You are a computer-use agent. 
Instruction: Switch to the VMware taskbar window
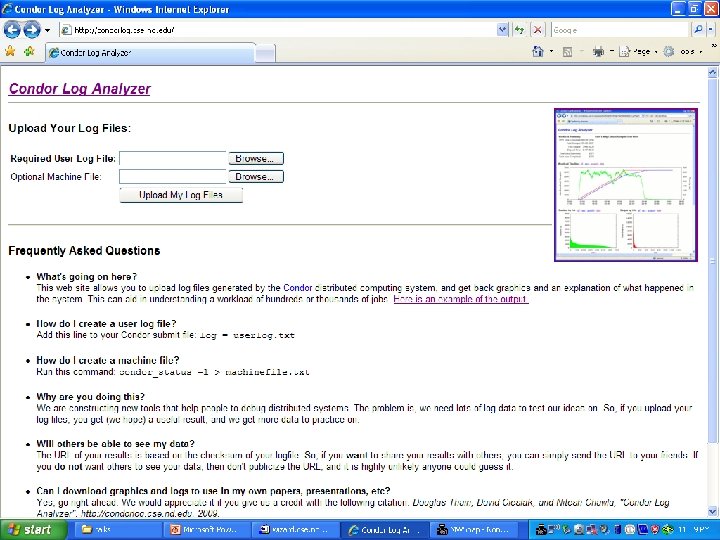(474, 530)
